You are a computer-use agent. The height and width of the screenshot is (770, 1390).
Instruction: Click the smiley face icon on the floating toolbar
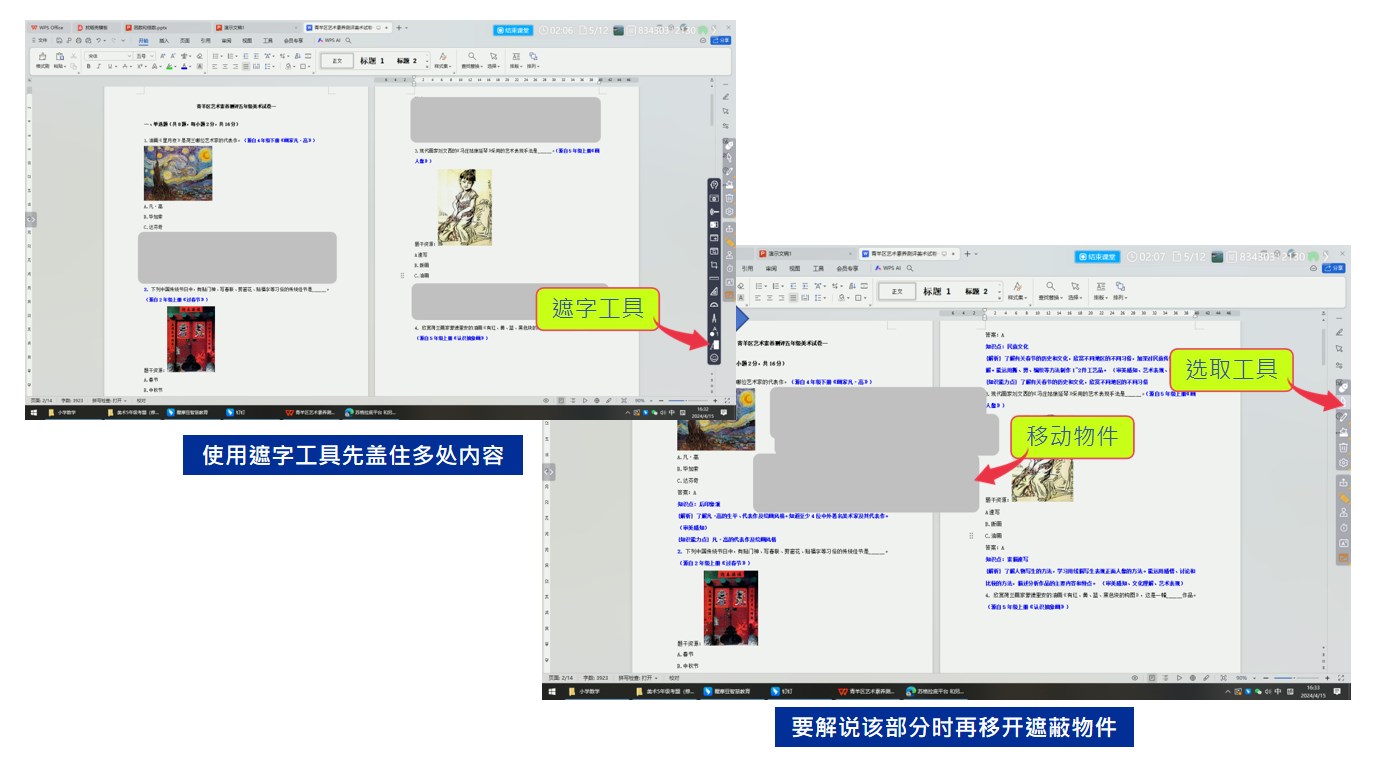[714, 357]
